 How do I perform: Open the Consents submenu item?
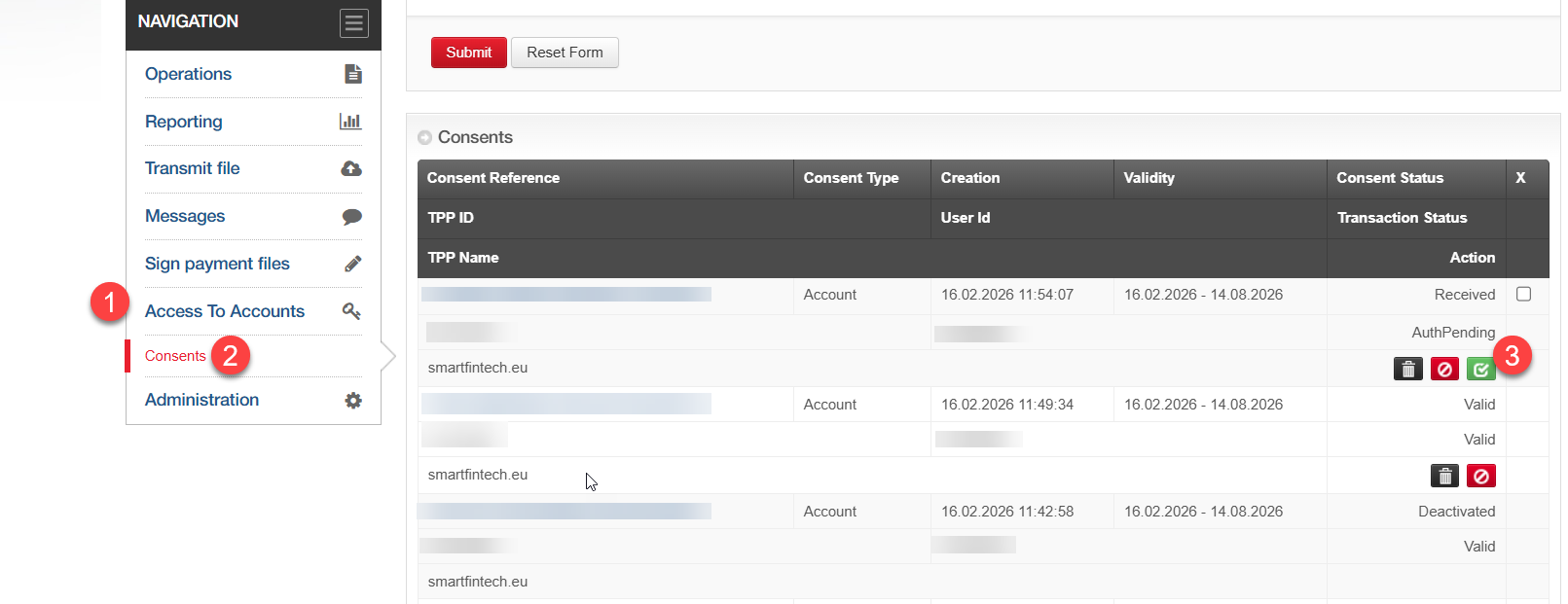click(175, 356)
